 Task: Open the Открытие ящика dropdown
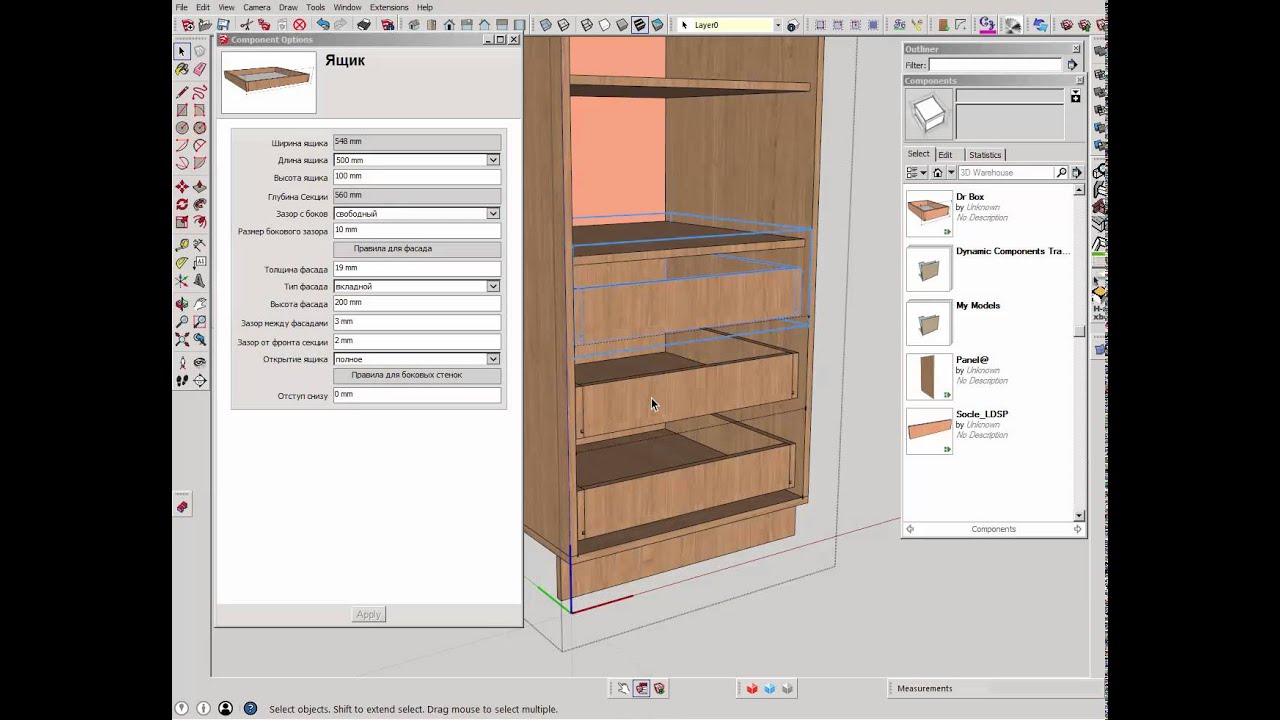point(493,359)
